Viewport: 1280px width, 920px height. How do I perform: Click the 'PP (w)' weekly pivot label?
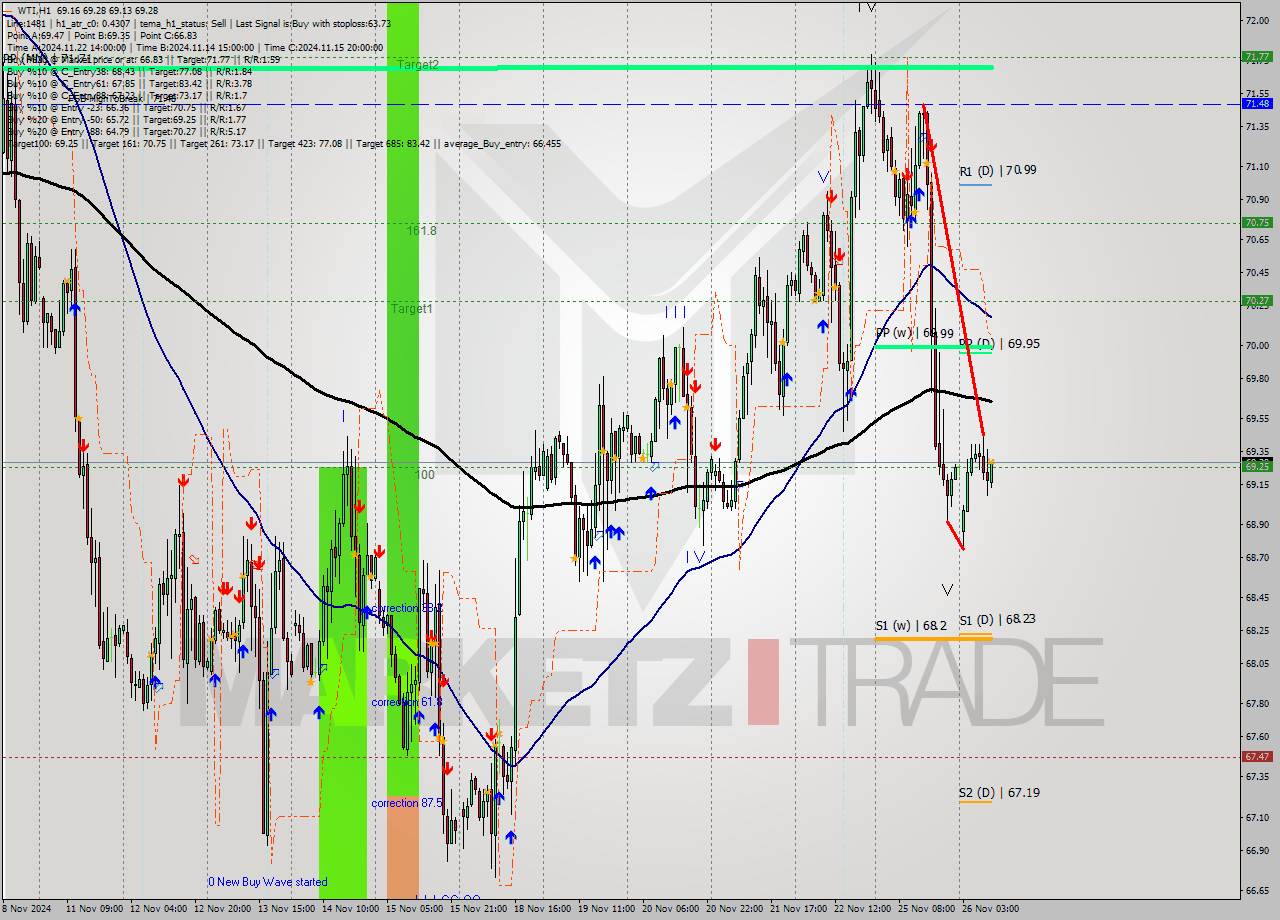click(896, 332)
